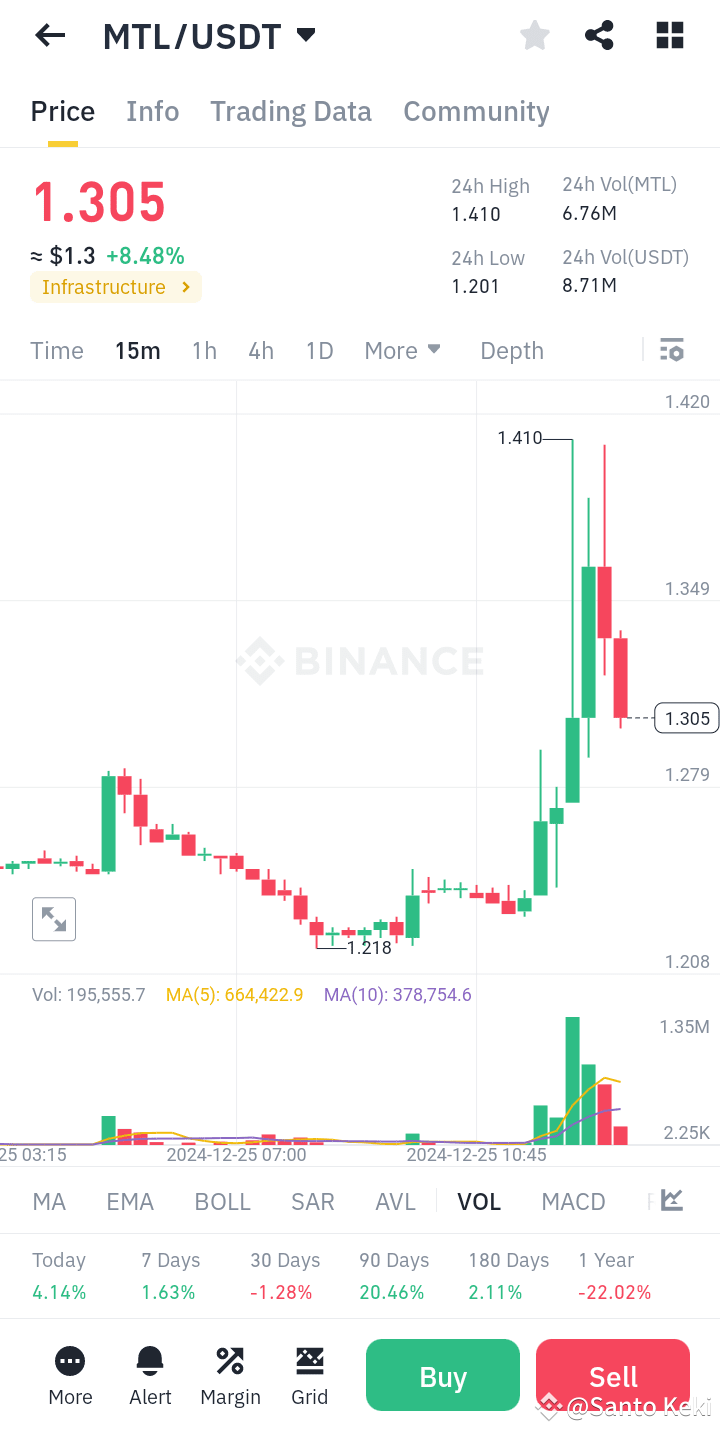Switch chart to 1D timeframe
The image size is (720, 1430).
(319, 350)
